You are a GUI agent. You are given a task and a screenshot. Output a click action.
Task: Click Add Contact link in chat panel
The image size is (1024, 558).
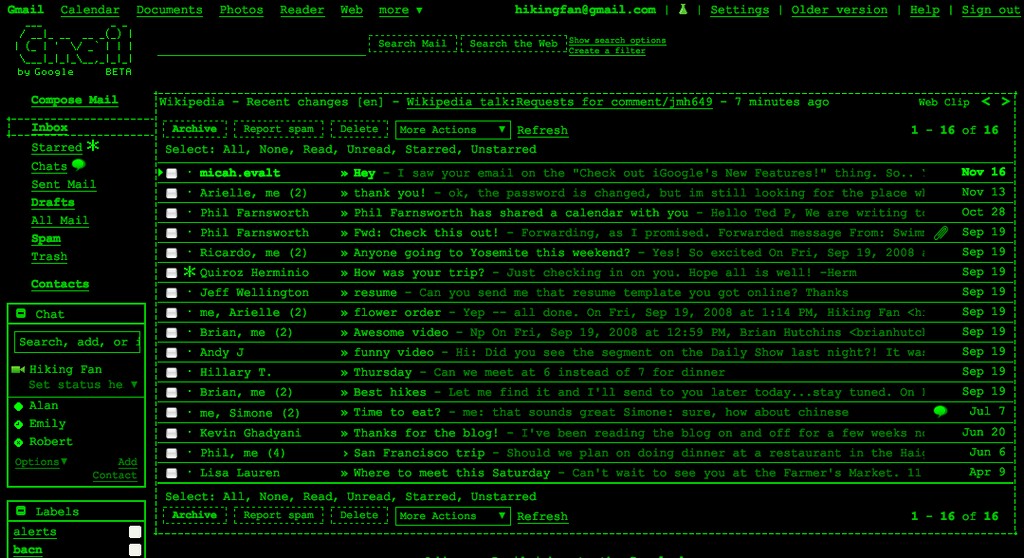(x=115, y=468)
